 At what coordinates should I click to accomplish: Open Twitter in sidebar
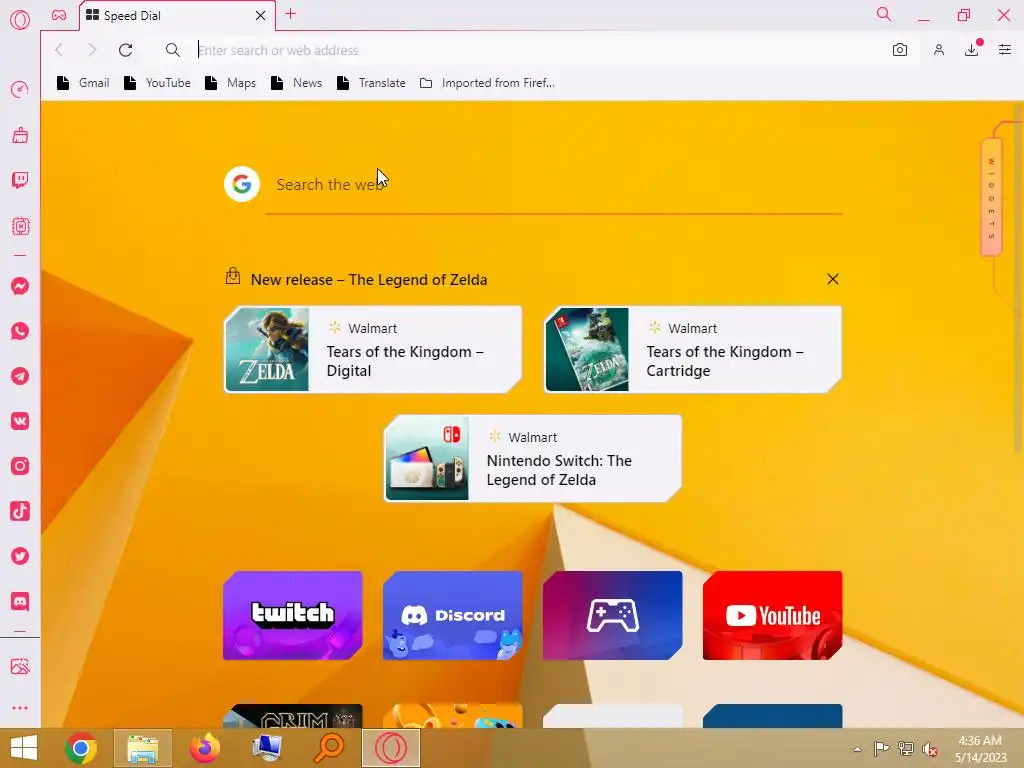20,556
